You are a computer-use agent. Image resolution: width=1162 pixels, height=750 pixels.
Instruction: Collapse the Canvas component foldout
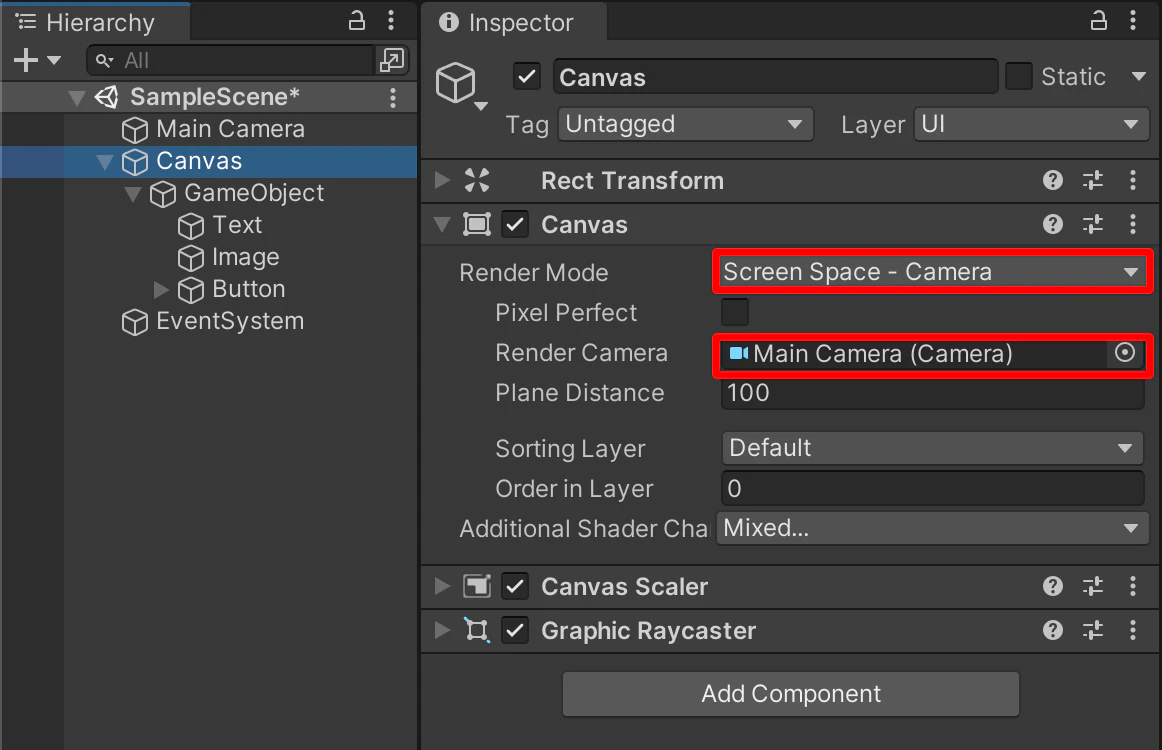click(x=442, y=225)
